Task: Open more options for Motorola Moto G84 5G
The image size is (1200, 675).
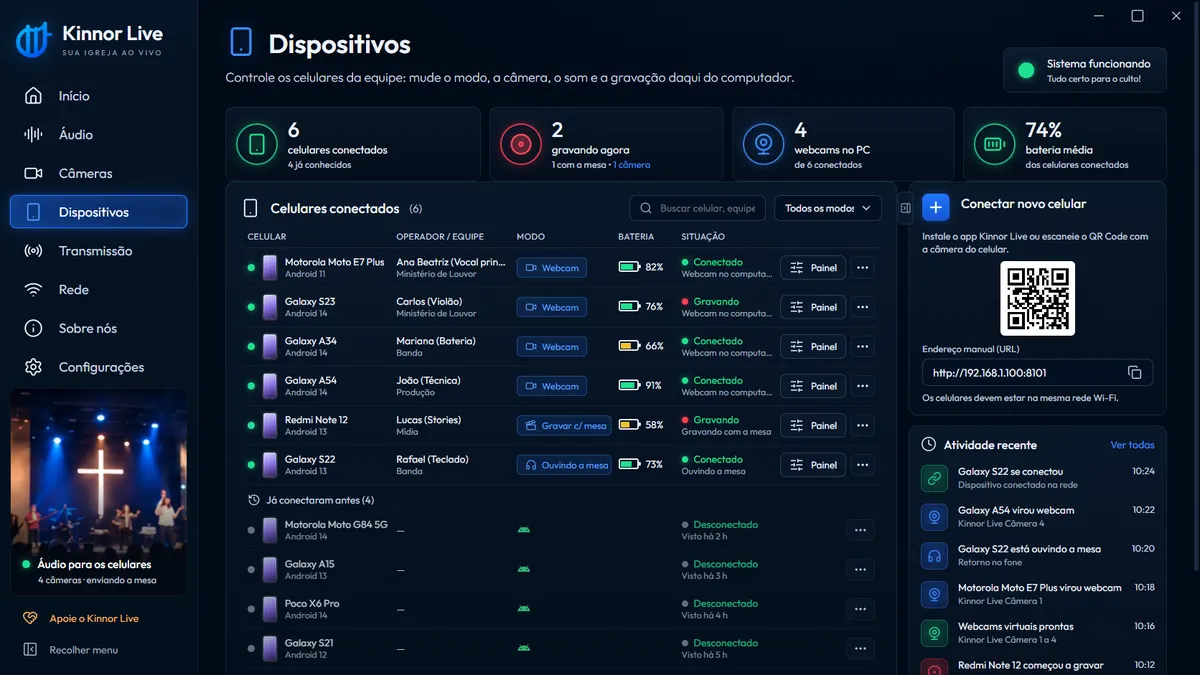Action: 860,530
